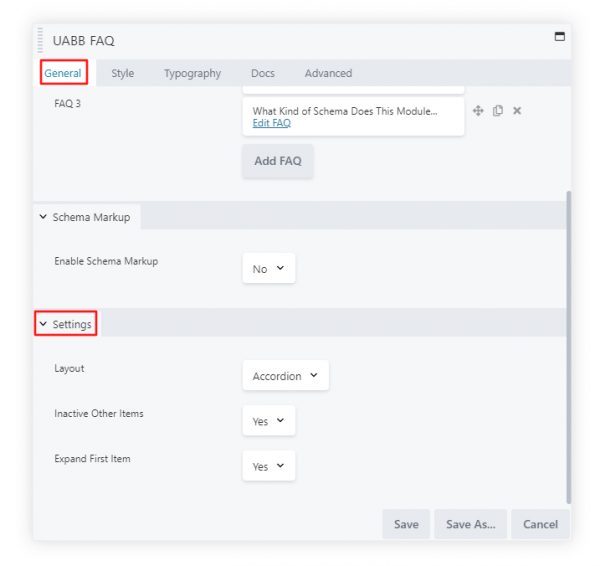Click the move icon for FAQ 3
The width and height of the screenshot is (600, 566).
(478, 111)
